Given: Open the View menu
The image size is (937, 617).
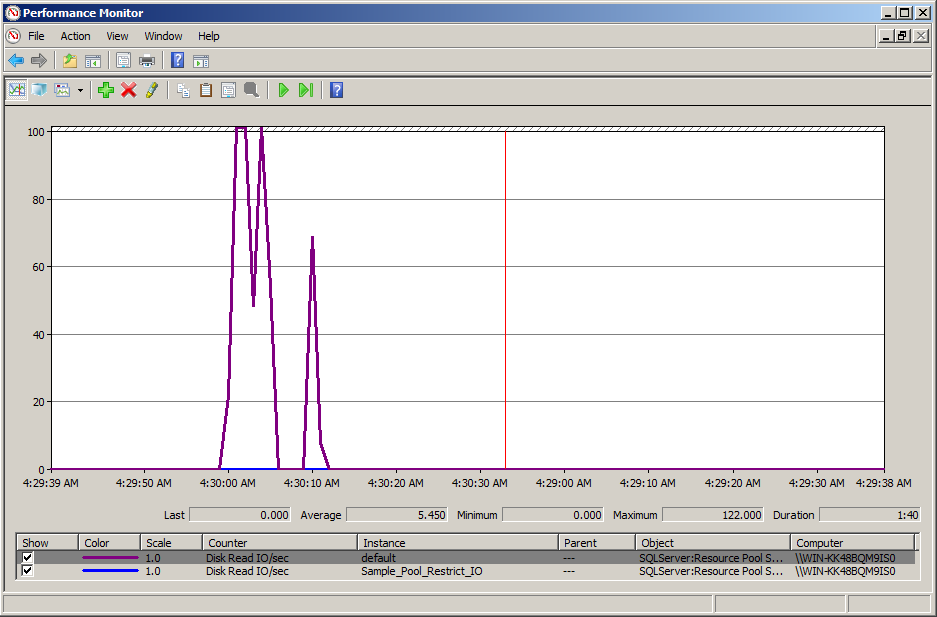Looking at the screenshot, I should pos(117,36).
